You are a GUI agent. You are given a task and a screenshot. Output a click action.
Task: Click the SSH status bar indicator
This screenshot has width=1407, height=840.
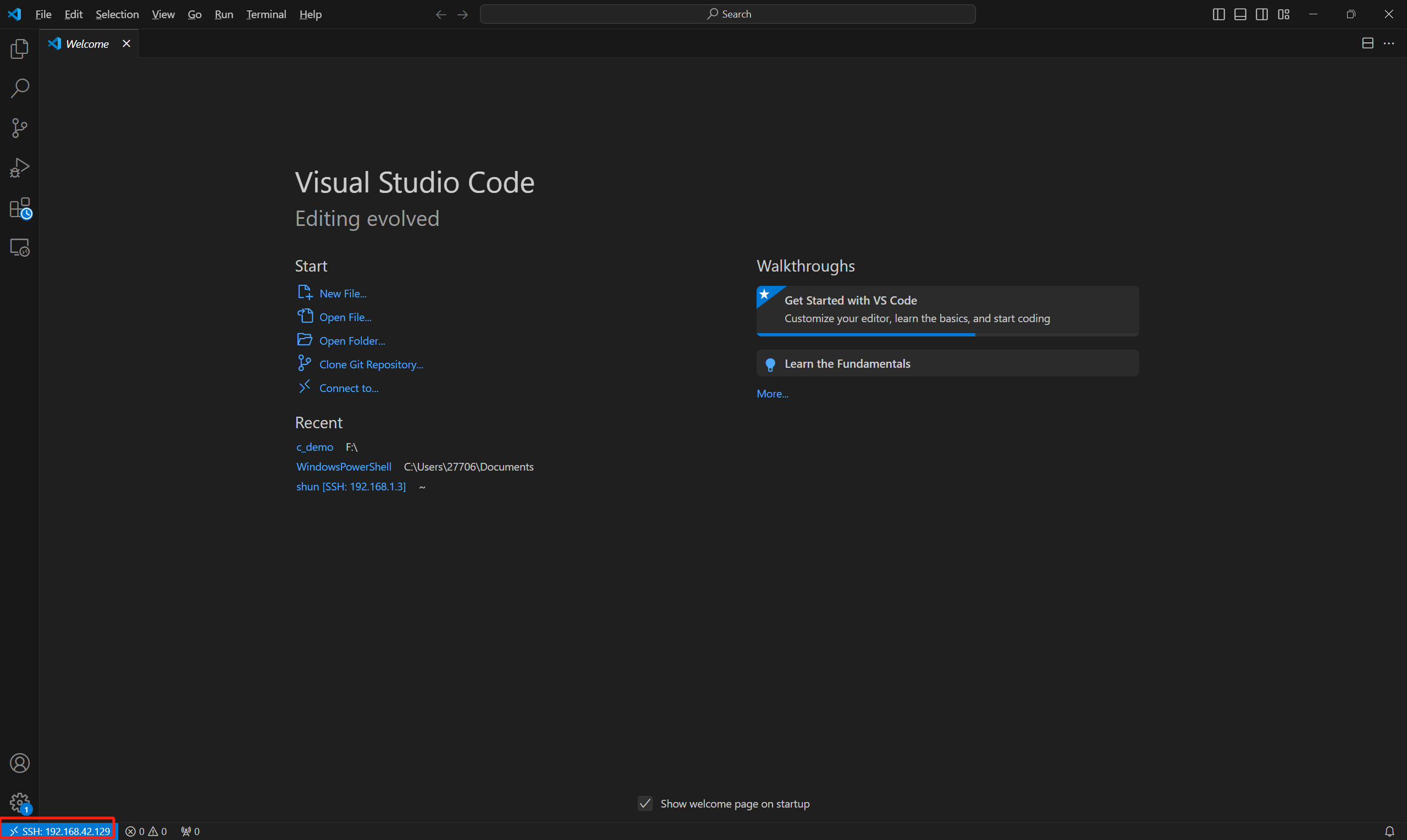point(58,831)
